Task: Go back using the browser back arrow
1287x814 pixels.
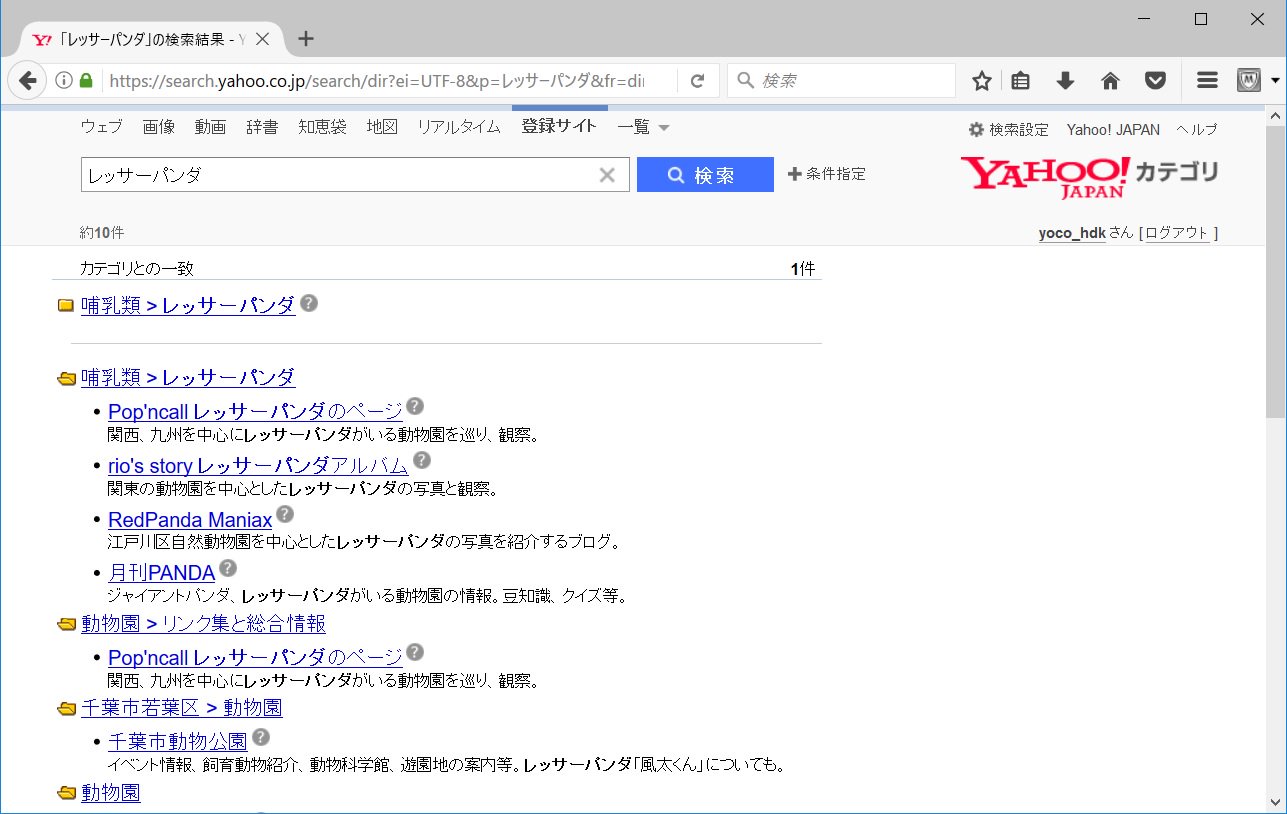Action: coord(28,81)
